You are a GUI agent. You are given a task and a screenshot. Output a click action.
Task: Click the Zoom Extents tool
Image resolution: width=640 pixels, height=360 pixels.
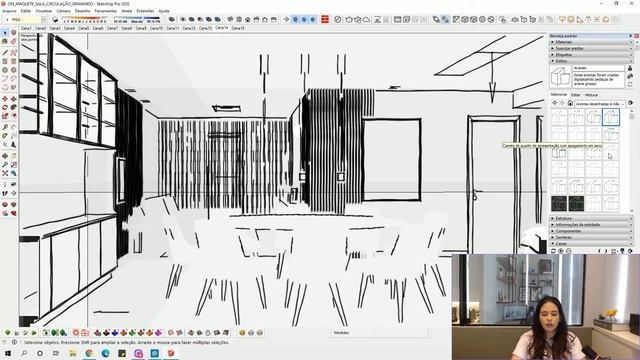tap(5, 173)
